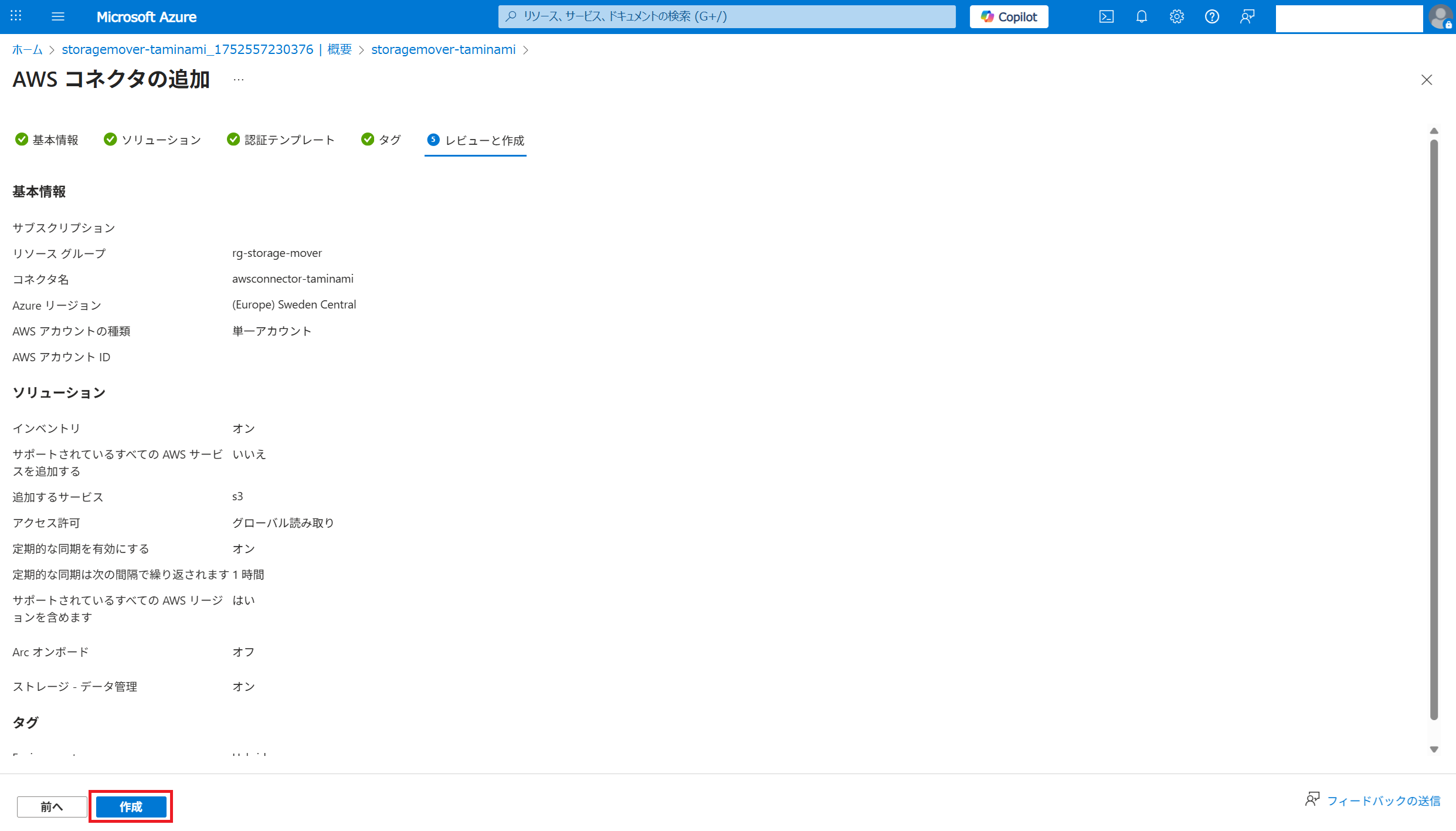Switch to 認証テンプレート tab

[x=281, y=140]
